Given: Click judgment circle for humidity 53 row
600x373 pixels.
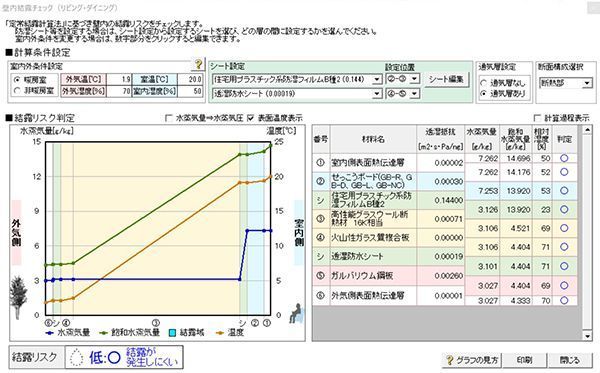Looking at the screenshot, I should [564, 191].
